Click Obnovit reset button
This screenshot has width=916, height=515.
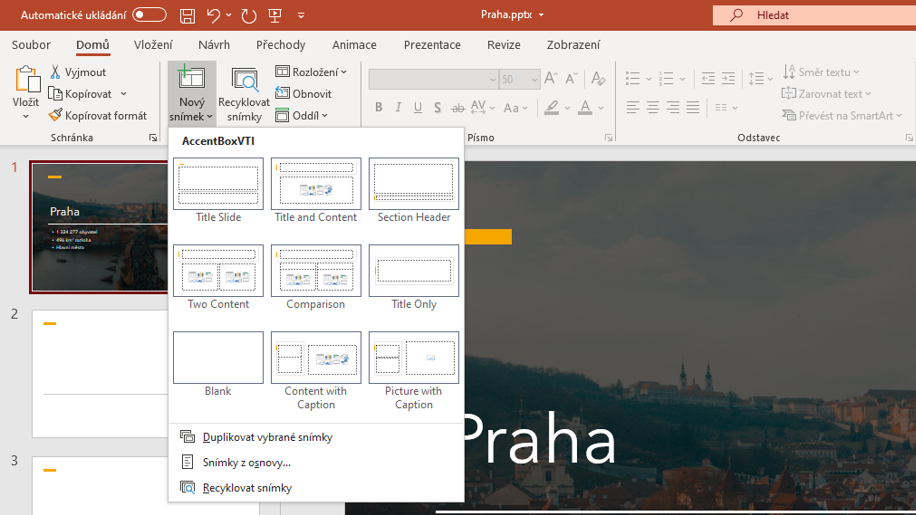coord(304,93)
